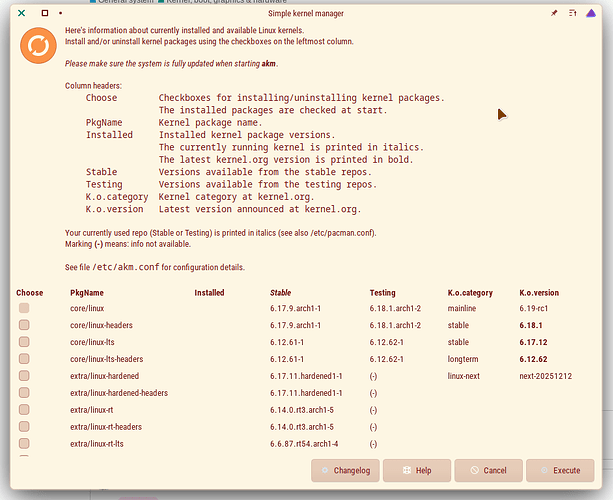Select the extra/linux-rt-headers checkbox
Image resolution: width=613 pixels, height=500 pixels.
24,427
